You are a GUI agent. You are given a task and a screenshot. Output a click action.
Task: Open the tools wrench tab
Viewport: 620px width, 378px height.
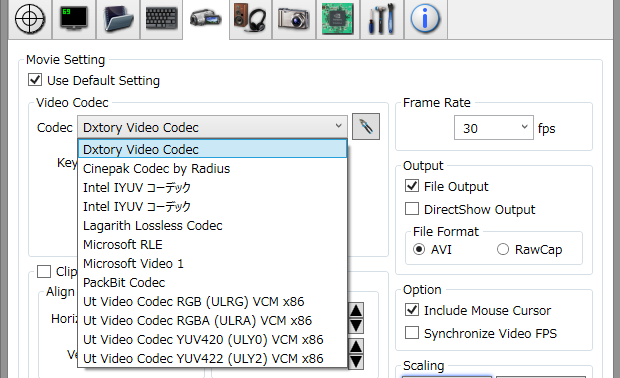pyautogui.click(x=382, y=19)
